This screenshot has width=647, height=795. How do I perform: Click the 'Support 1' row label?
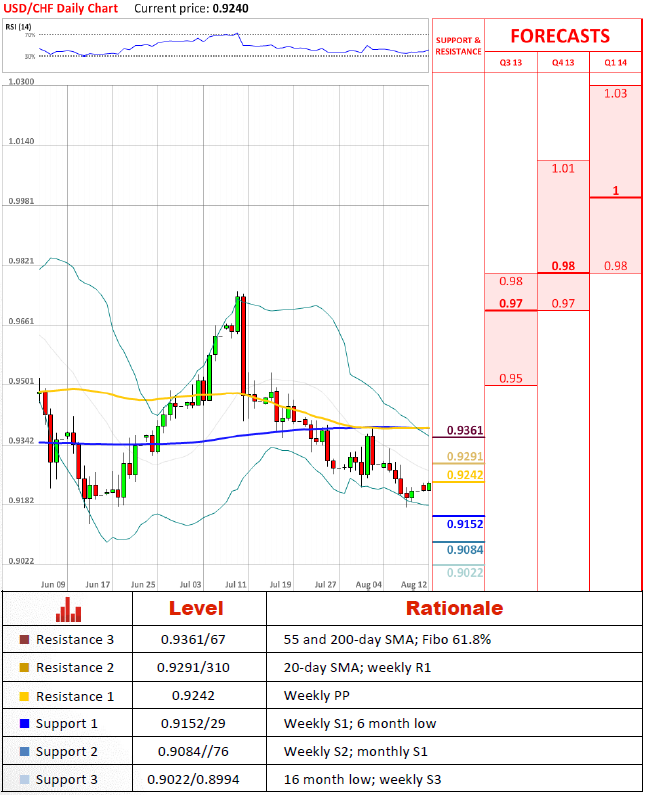tap(66, 724)
